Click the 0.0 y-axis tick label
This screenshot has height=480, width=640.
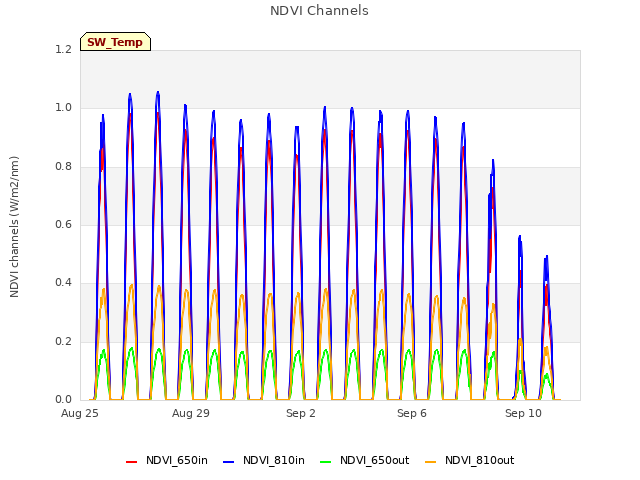pyautogui.click(x=63, y=399)
